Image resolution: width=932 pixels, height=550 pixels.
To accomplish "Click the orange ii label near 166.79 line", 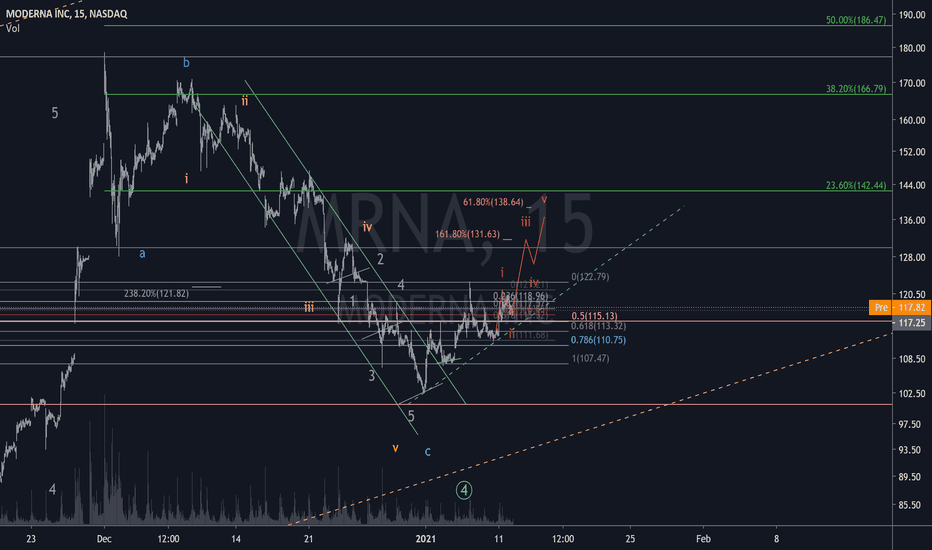I will 245,100.
